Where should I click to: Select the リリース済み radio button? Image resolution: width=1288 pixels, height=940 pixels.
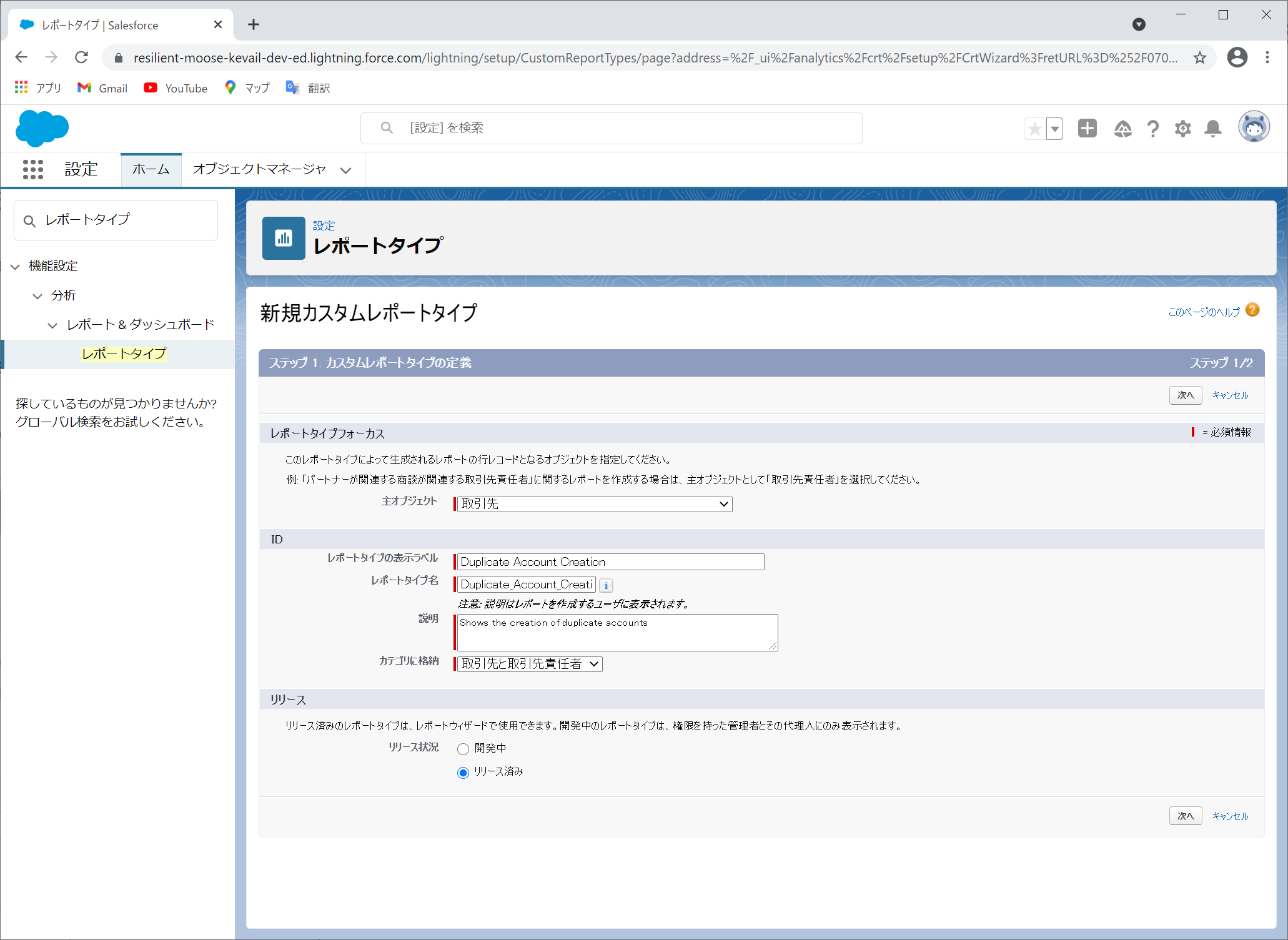463,773
